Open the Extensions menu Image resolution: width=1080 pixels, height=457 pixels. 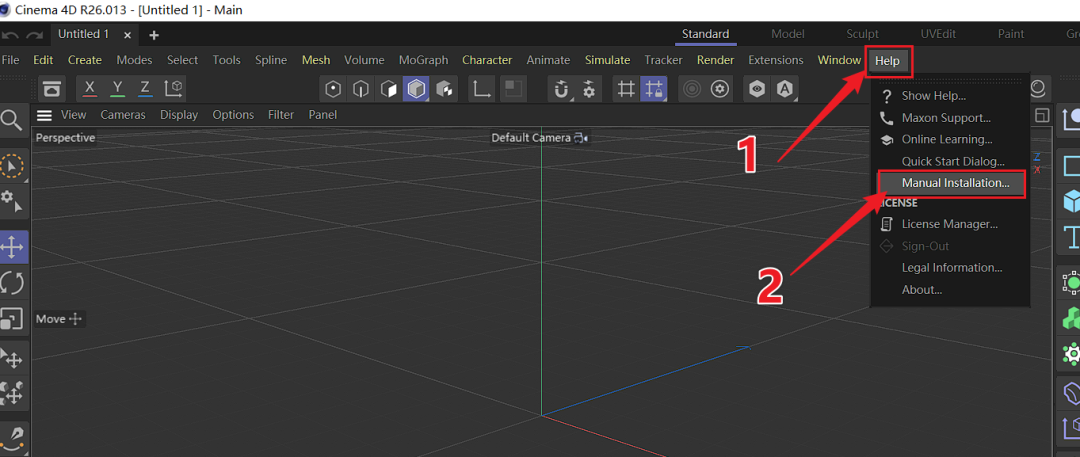(x=776, y=60)
